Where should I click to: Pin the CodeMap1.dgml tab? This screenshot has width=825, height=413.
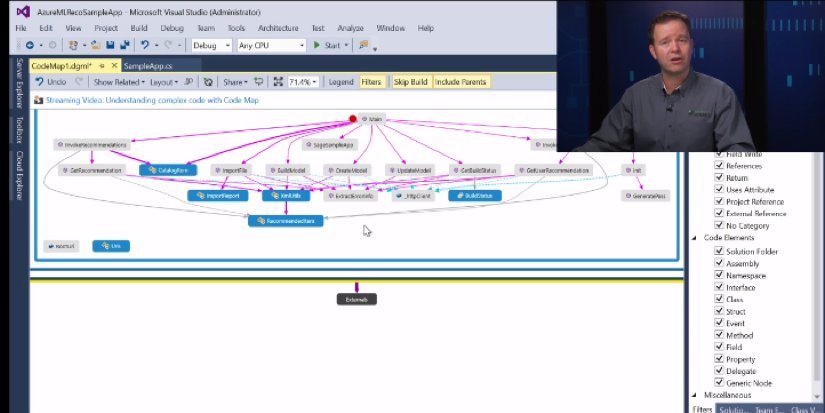(x=102, y=66)
